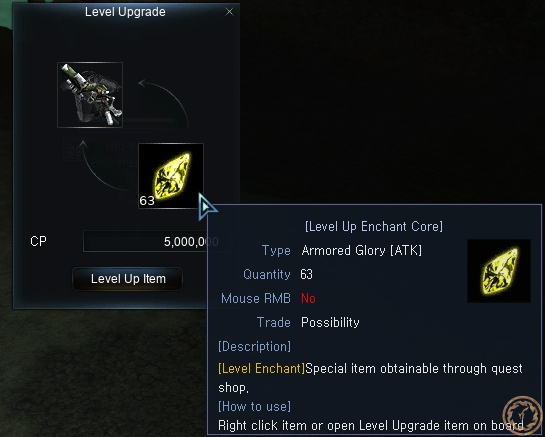Click the [Description] heading

point(254,346)
